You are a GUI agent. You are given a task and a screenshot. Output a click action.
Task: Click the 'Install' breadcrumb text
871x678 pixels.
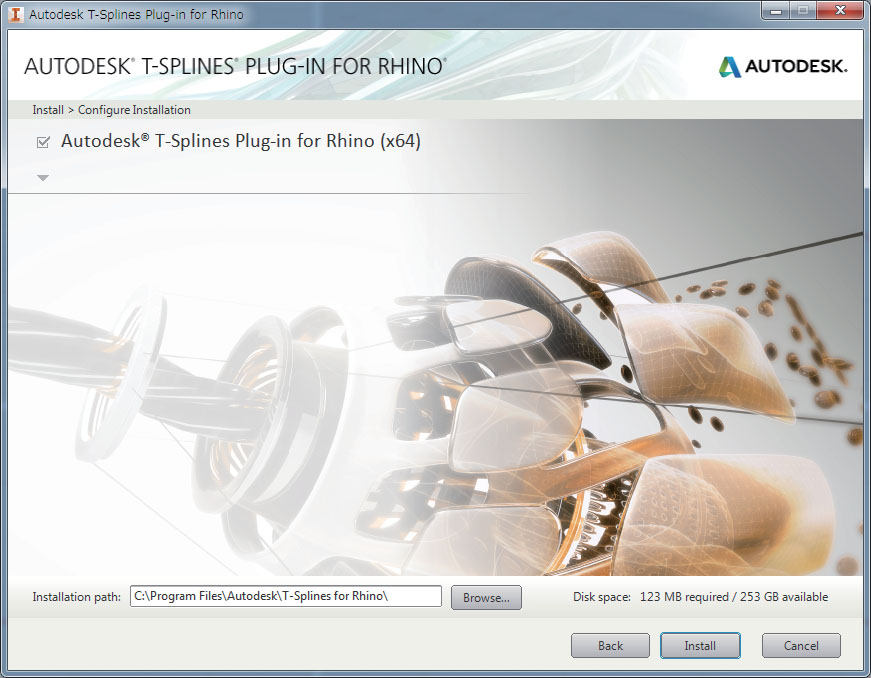point(48,110)
